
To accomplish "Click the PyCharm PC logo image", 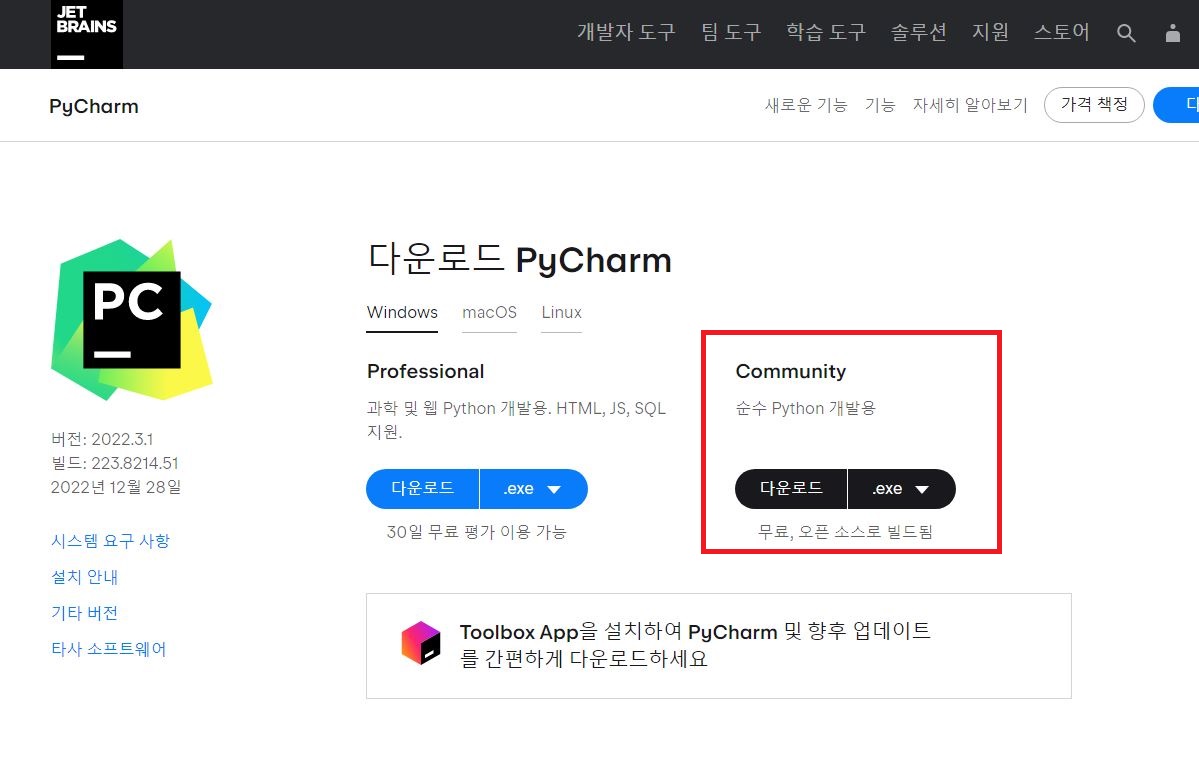I will click(x=132, y=320).
